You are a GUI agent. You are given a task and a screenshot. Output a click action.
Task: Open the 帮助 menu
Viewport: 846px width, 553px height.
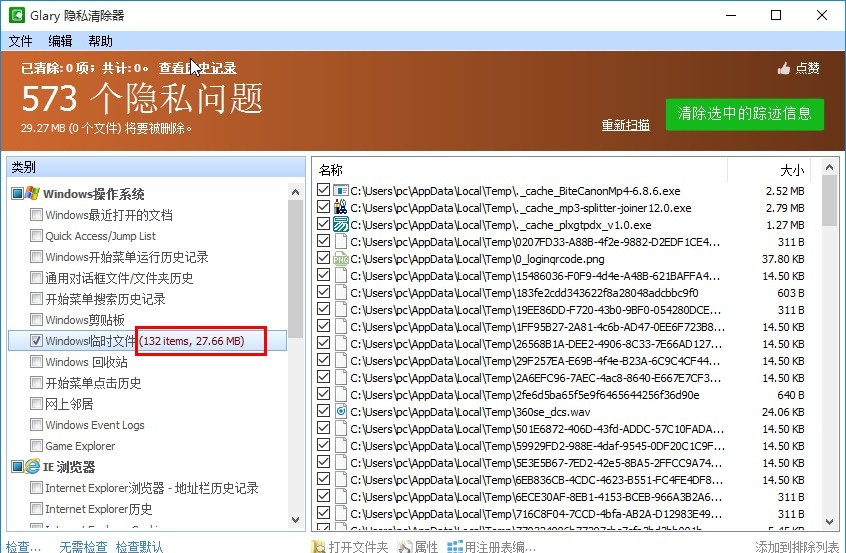click(x=100, y=41)
